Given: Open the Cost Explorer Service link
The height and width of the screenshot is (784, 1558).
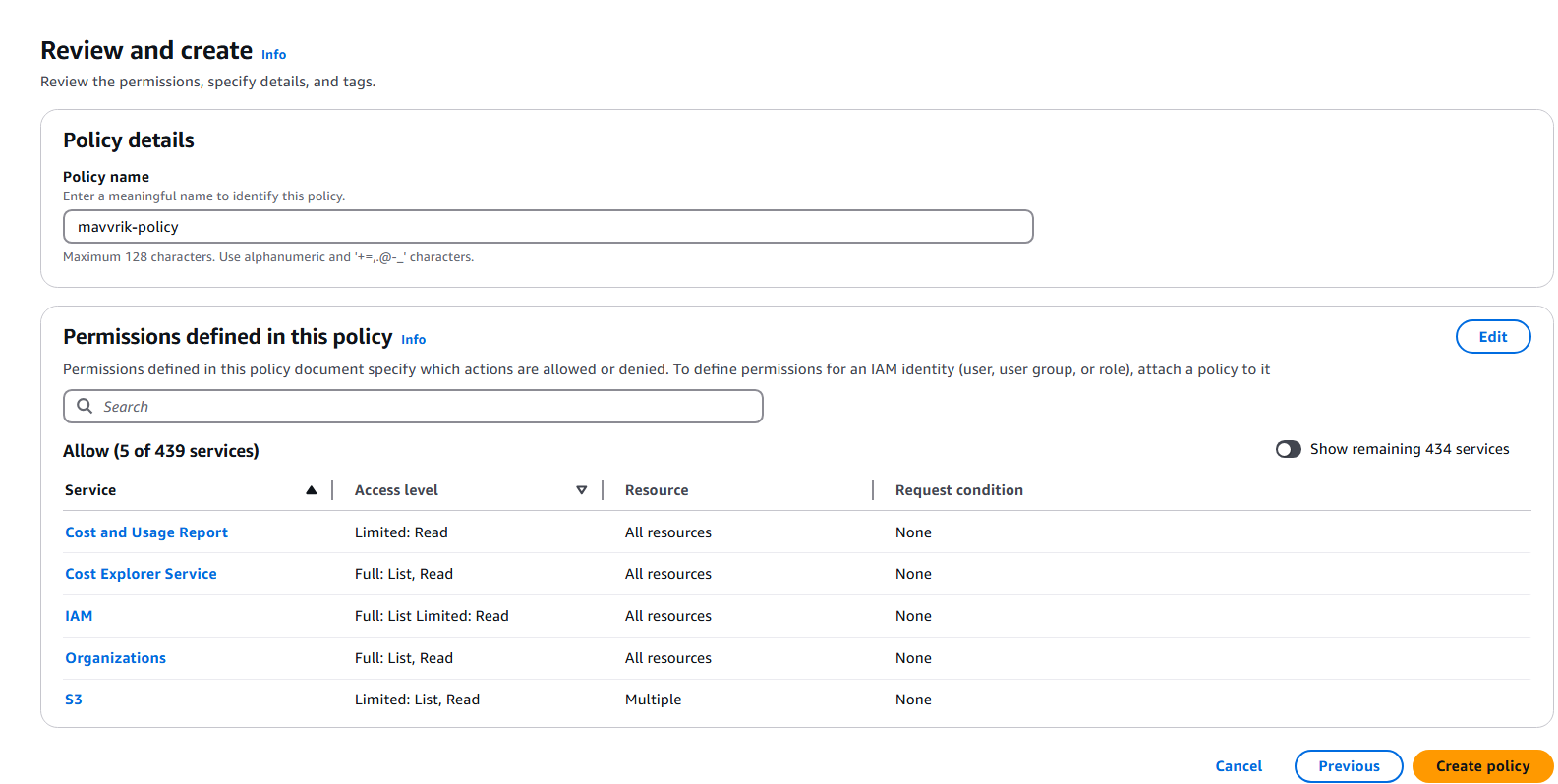Looking at the screenshot, I should tap(141, 574).
